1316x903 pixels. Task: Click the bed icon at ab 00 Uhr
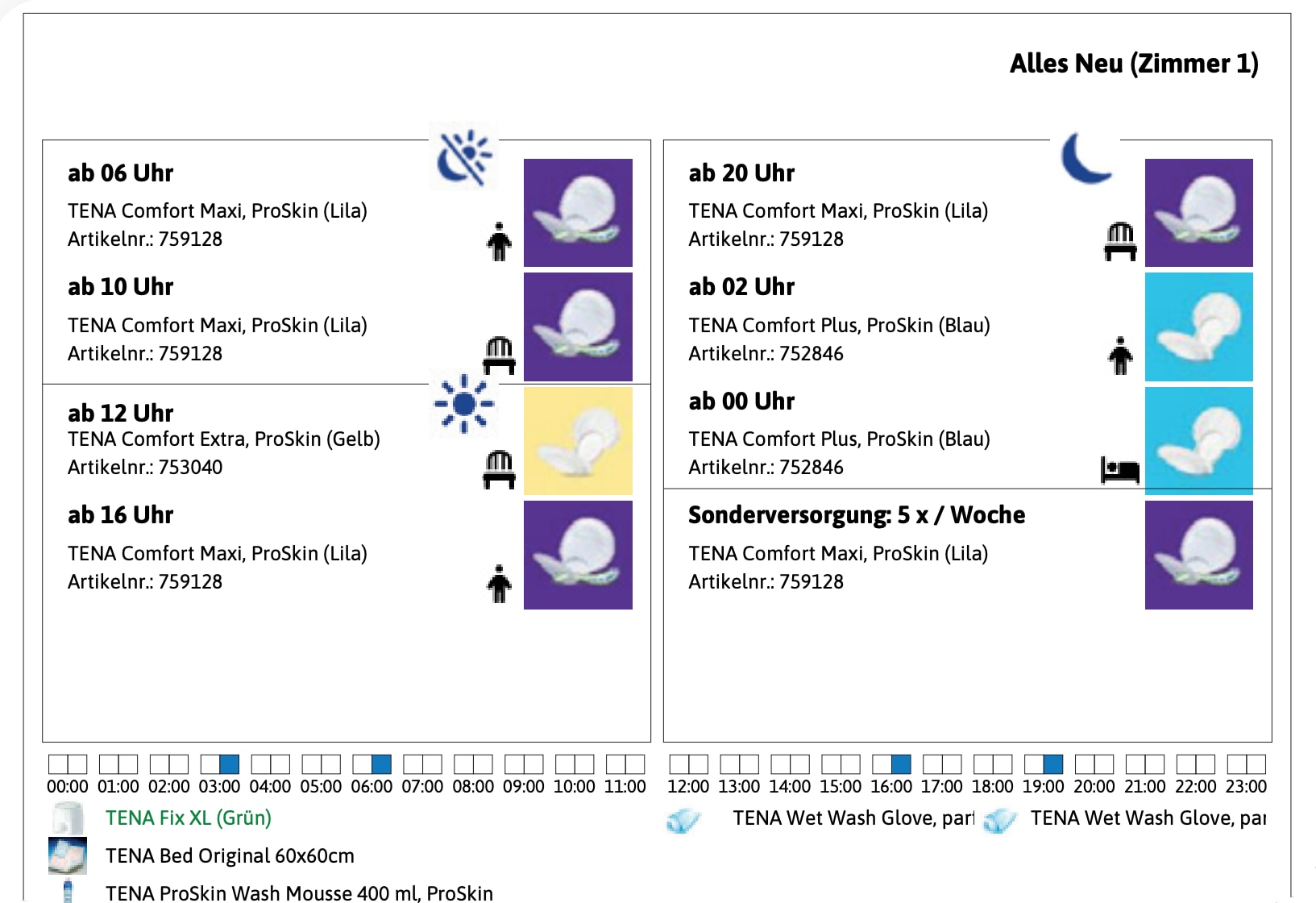point(1119,469)
